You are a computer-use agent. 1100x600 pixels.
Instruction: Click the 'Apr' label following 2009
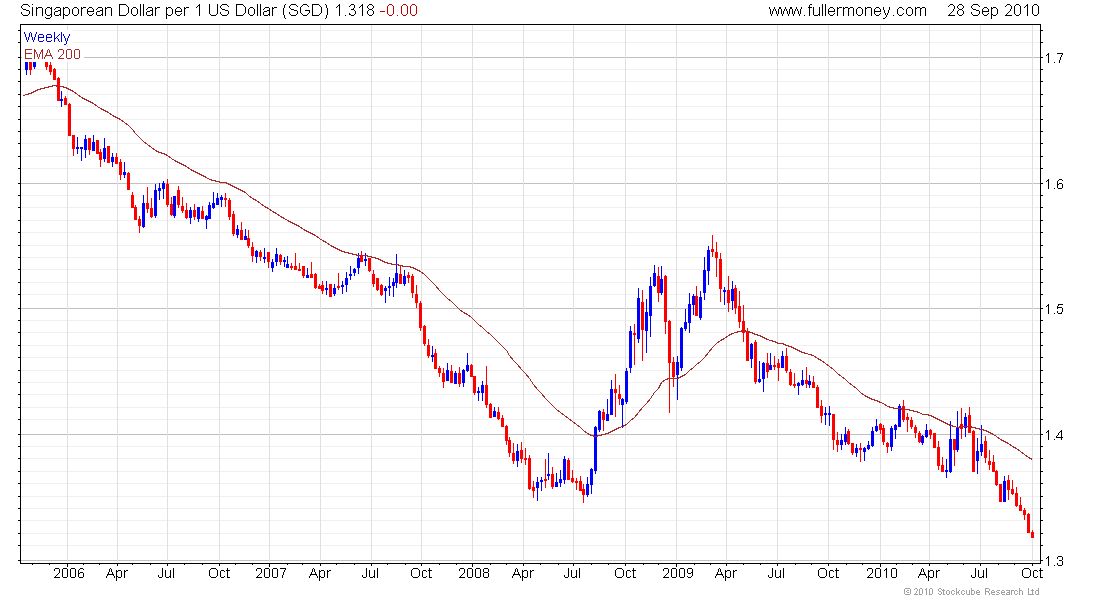pos(726,573)
